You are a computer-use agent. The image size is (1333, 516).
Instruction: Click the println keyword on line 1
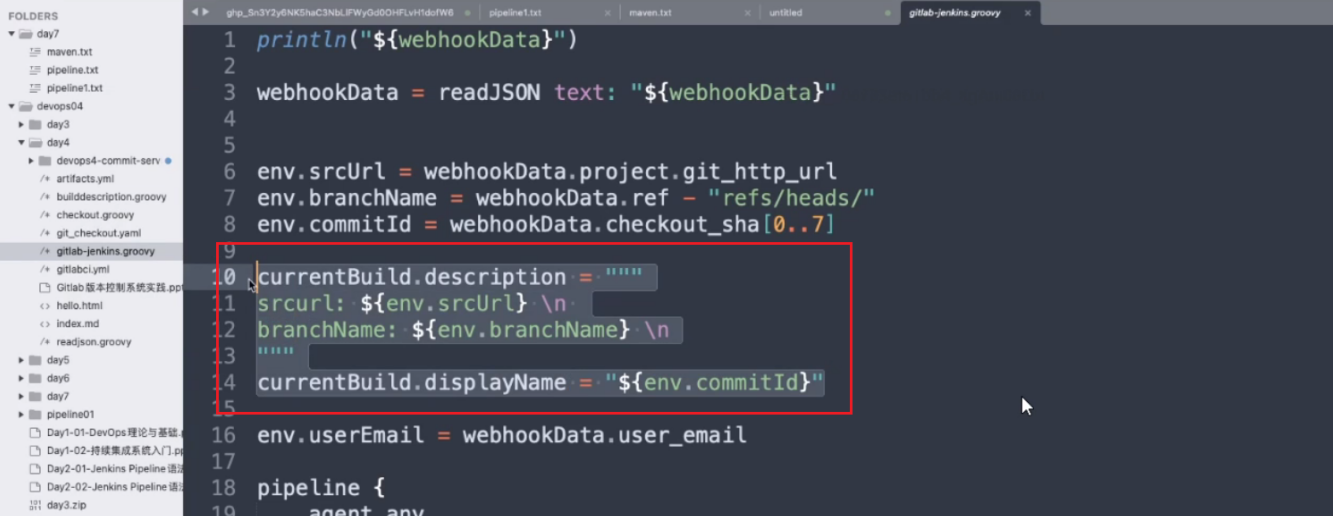[x=301, y=40]
